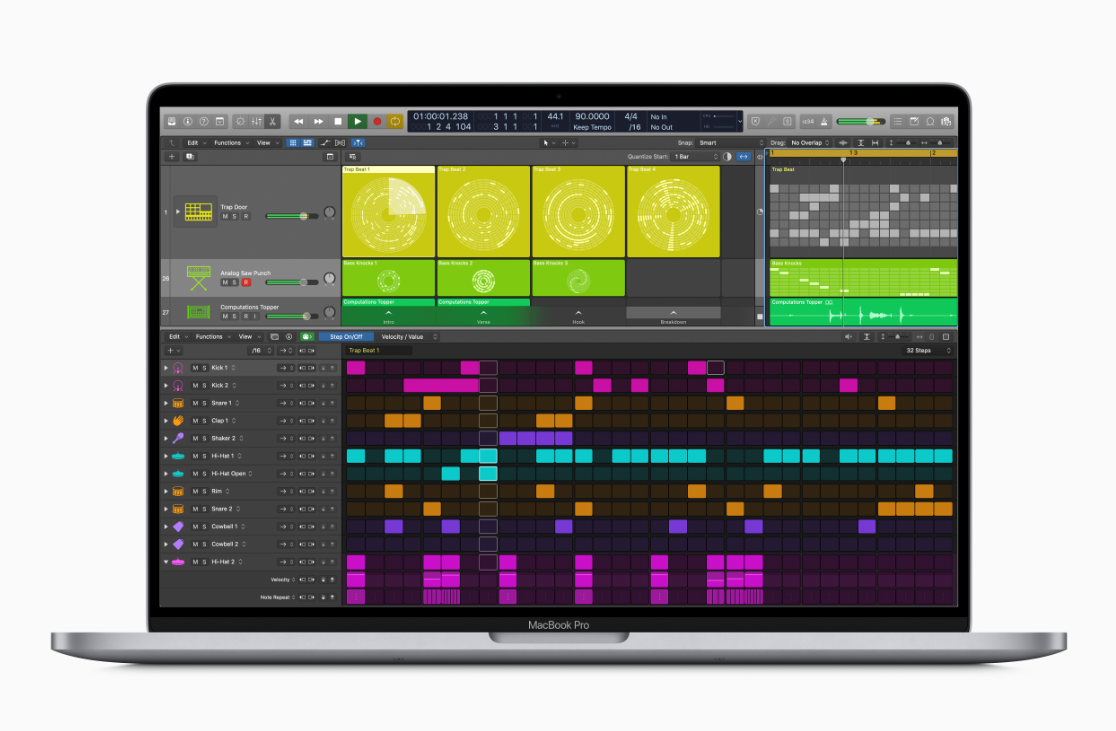Open the /16 step rate dropdown

click(260, 350)
